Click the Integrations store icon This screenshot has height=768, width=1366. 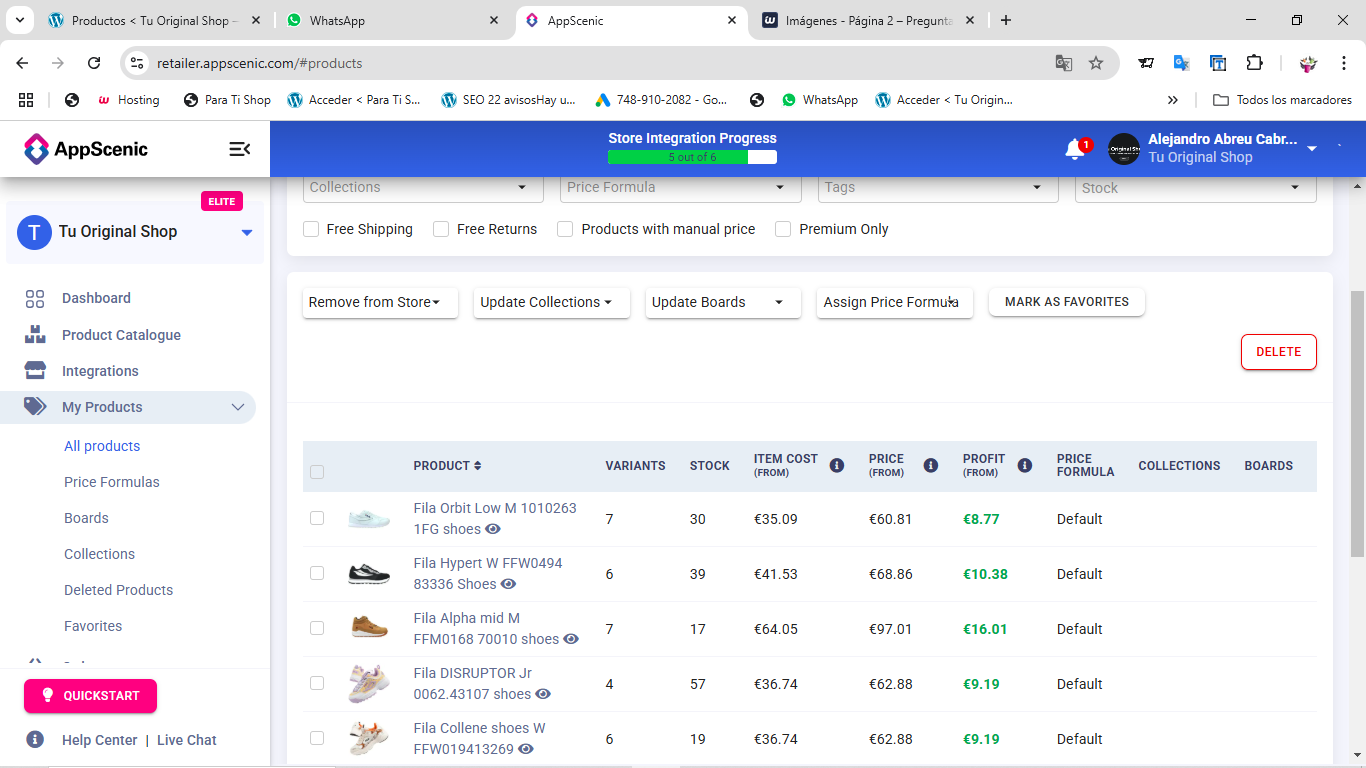click(x=35, y=371)
